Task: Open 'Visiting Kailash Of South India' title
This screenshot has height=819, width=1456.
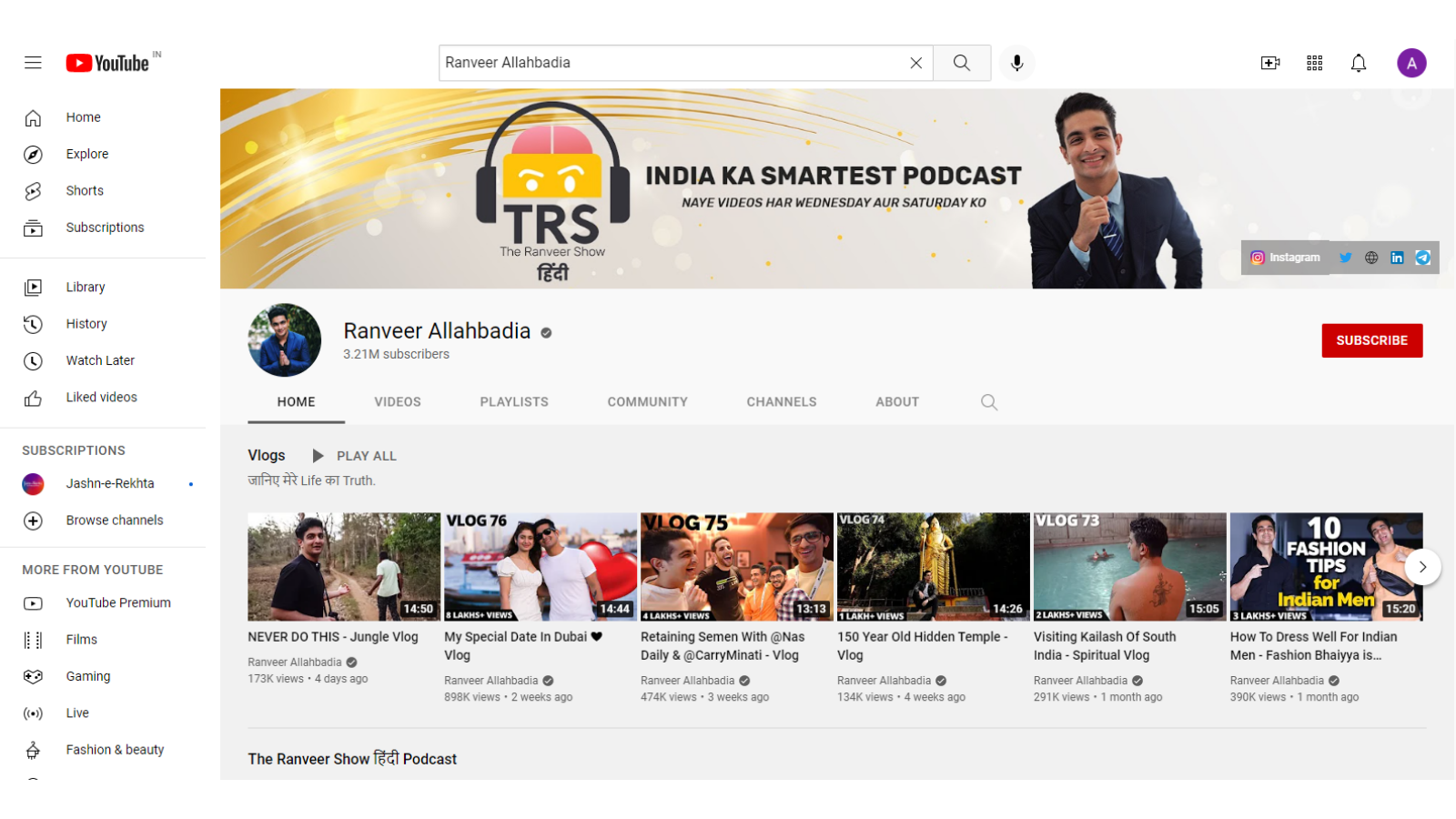Action: pyautogui.click(x=1105, y=646)
